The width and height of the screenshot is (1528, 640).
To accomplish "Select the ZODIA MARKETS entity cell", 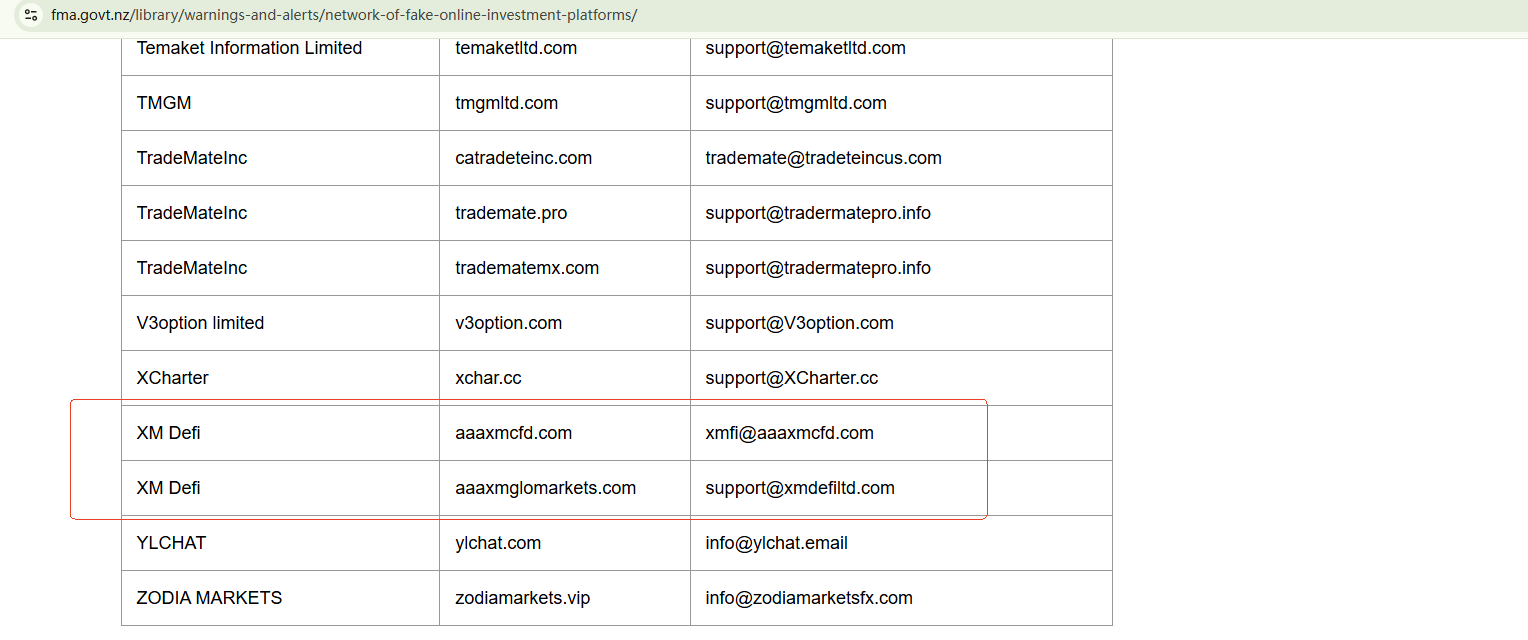I will click(280, 598).
